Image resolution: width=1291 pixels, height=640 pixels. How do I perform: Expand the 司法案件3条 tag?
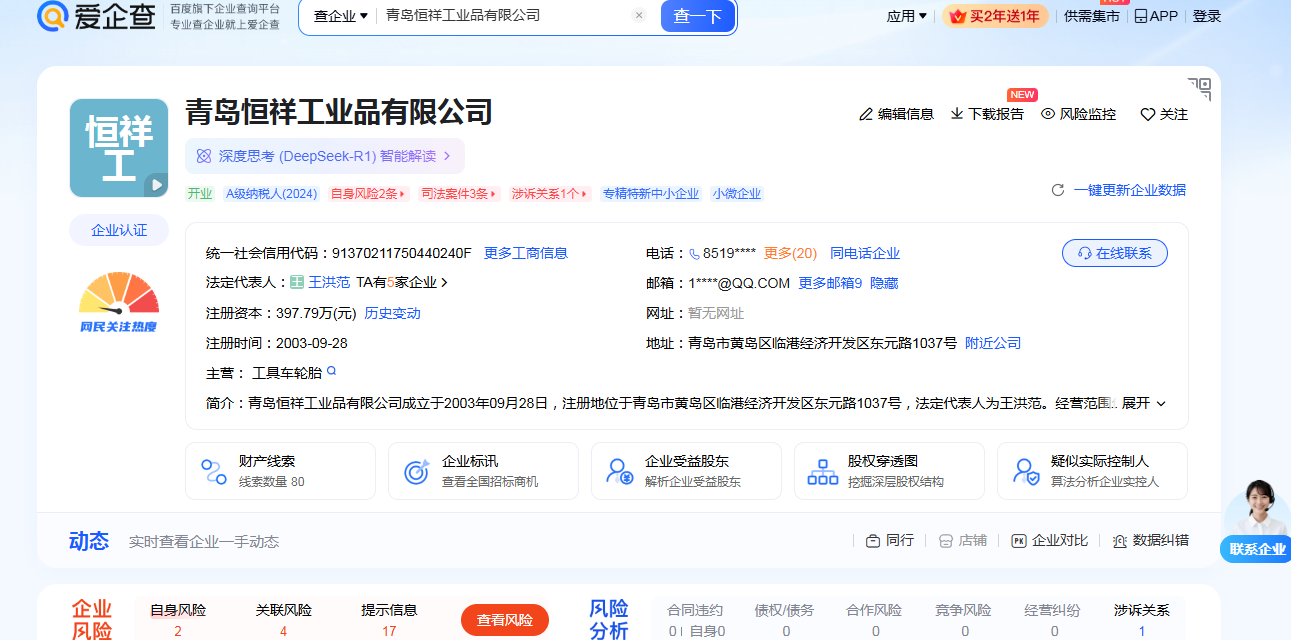click(x=459, y=194)
